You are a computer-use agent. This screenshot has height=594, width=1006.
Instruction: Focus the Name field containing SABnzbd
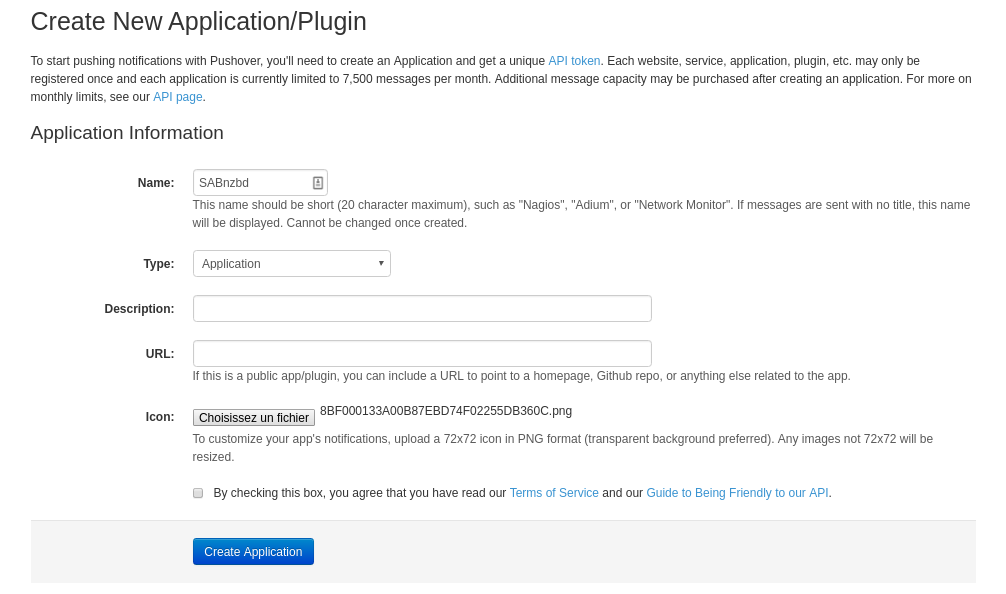click(260, 183)
